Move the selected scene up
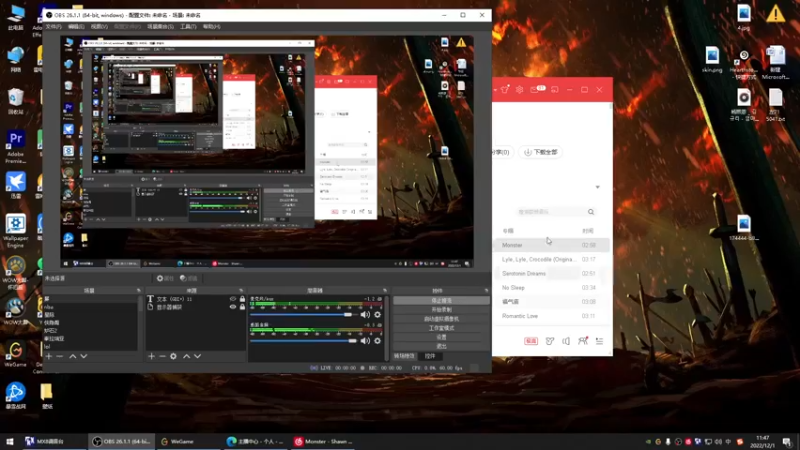The height and width of the screenshot is (450, 800). coord(72,356)
